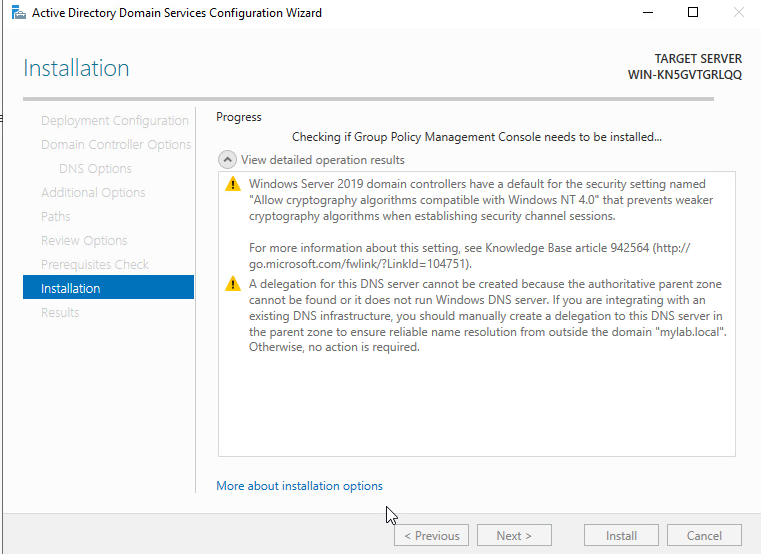Click the Next button
The height and width of the screenshot is (554, 761).
coord(514,535)
